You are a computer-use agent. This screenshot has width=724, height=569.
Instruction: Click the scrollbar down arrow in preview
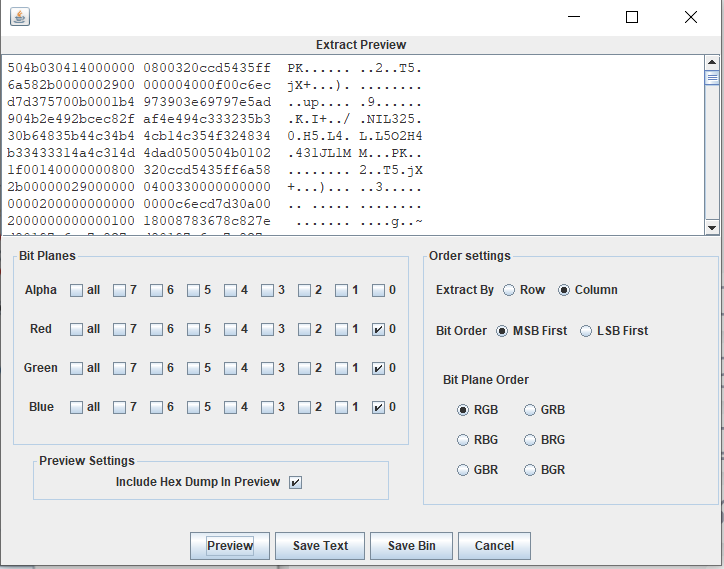click(712, 227)
